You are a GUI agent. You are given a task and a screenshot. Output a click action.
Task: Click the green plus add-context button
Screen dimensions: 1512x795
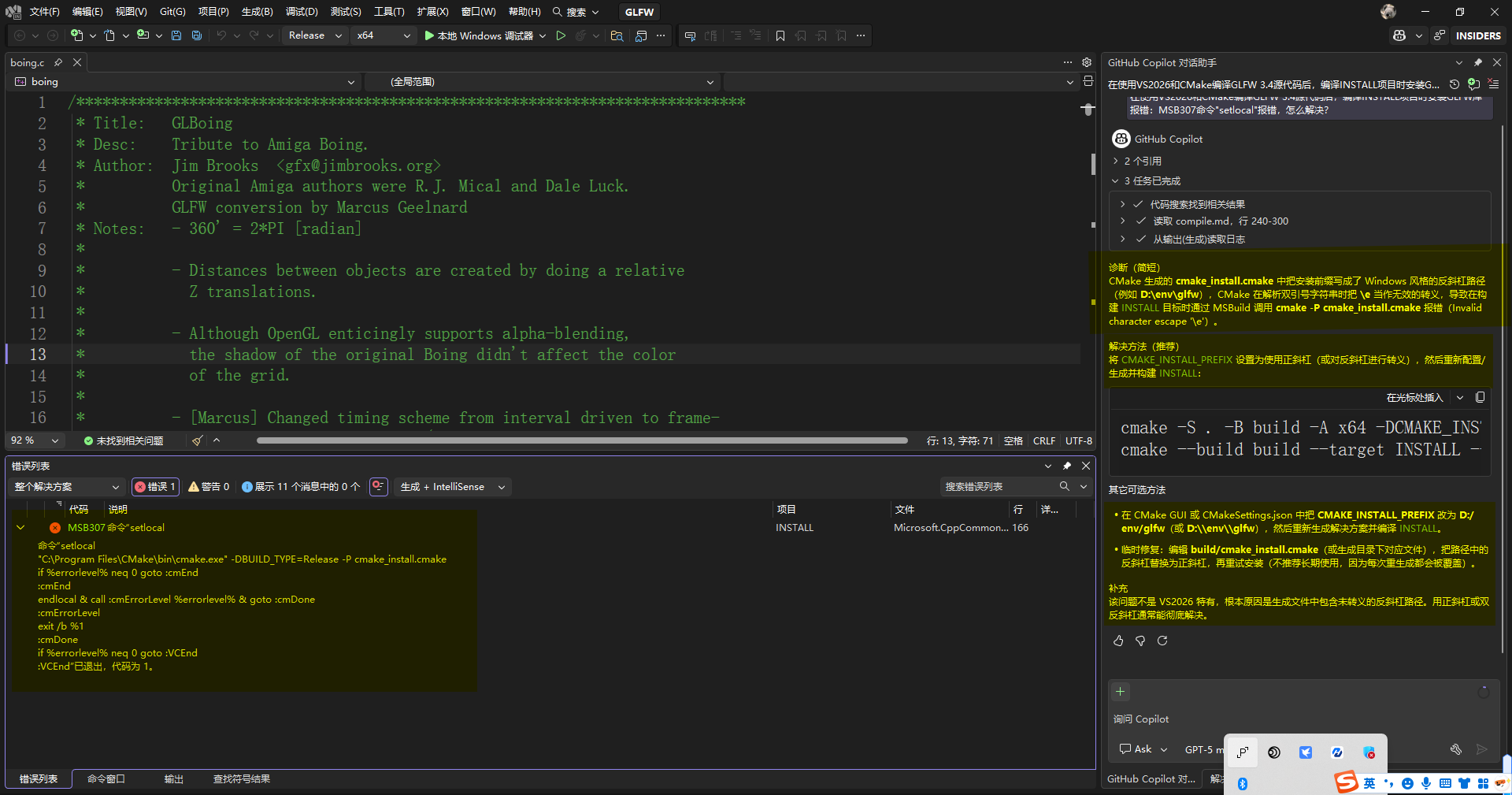1120,692
